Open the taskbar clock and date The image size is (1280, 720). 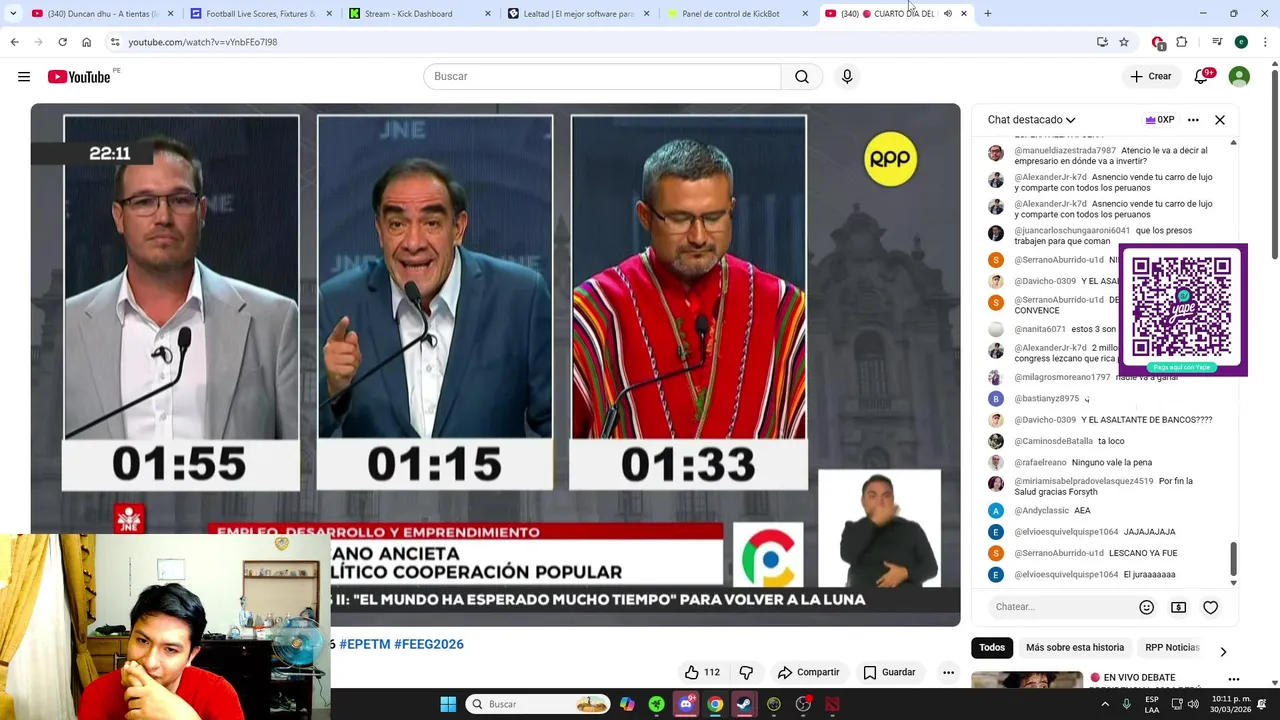coord(1231,704)
